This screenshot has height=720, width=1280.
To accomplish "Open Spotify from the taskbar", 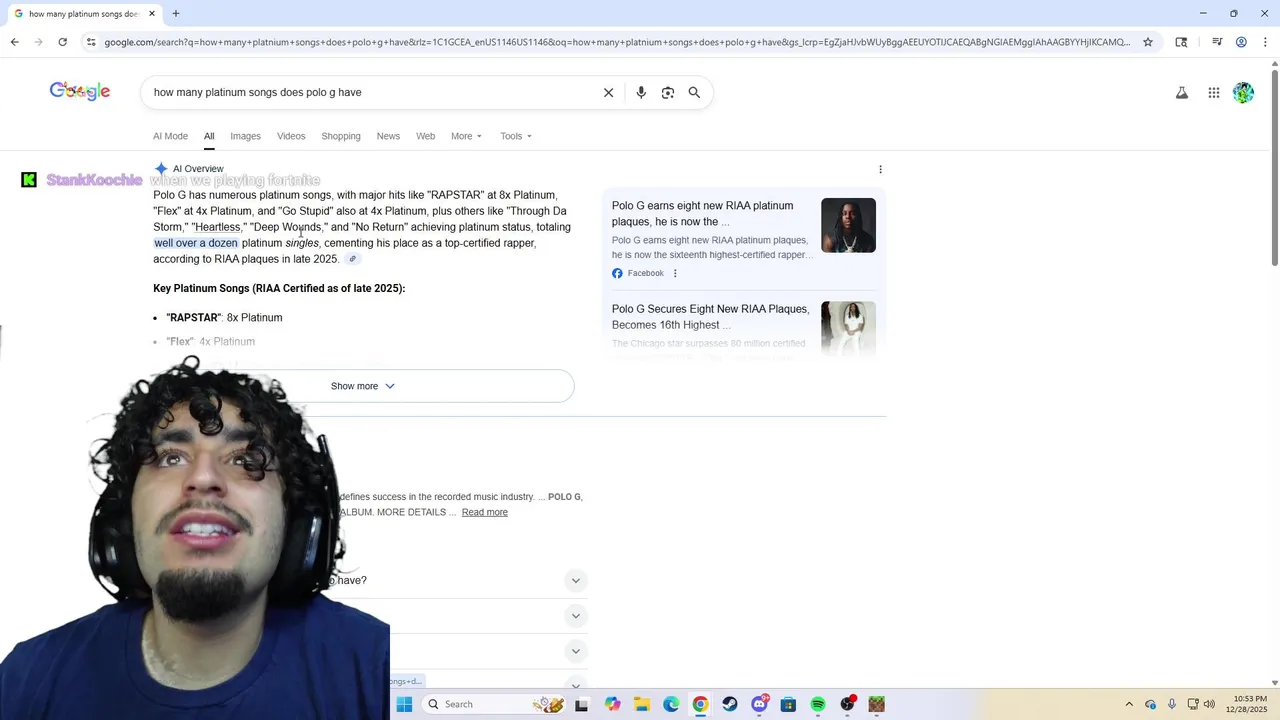I will (x=818, y=704).
